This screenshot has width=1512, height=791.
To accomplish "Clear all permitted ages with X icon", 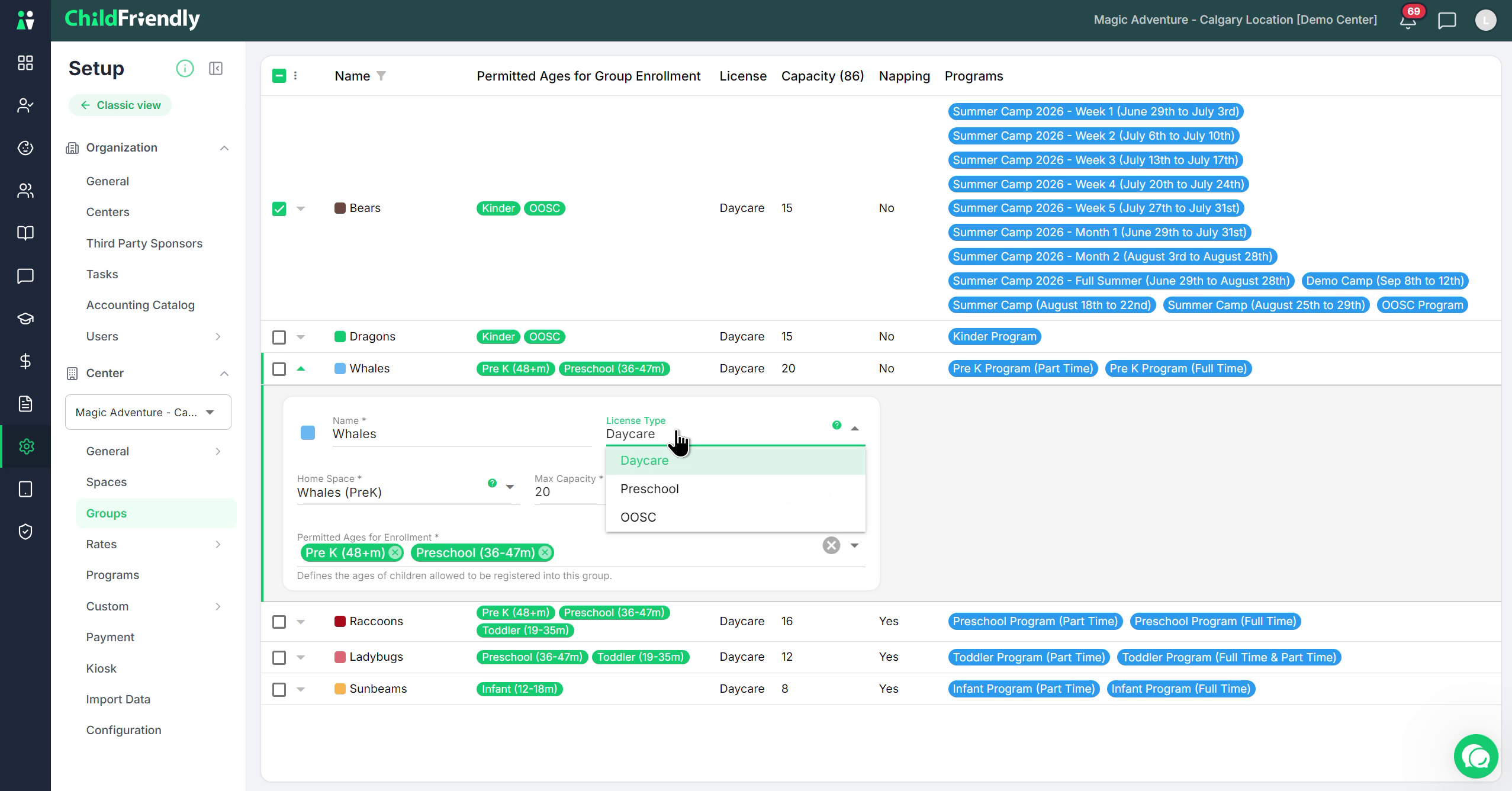I will coord(831,545).
